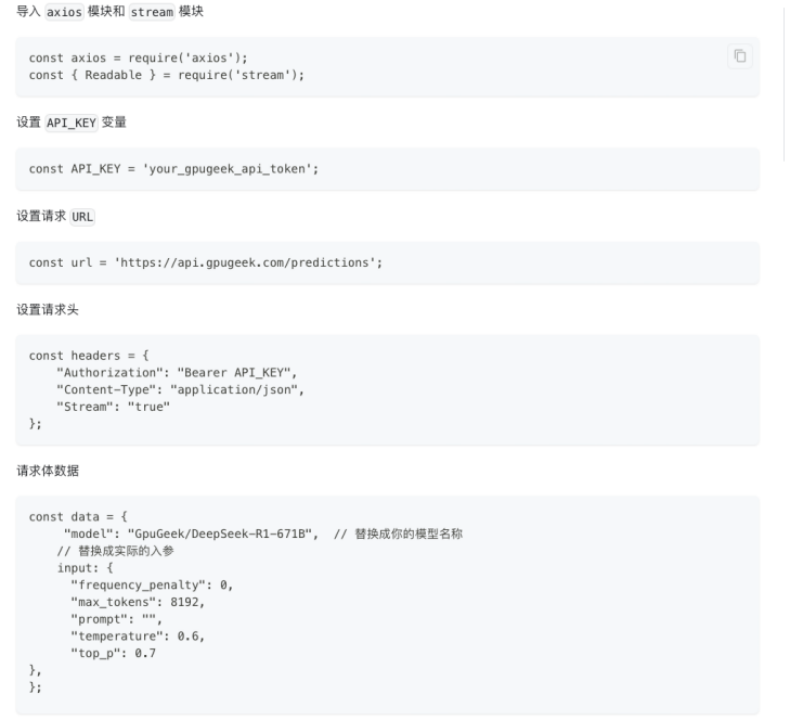This screenshot has width=790, height=720.
Task: Click the URL 'https://api.gpugeek.com/predictions'
Action: pos(246,263)
